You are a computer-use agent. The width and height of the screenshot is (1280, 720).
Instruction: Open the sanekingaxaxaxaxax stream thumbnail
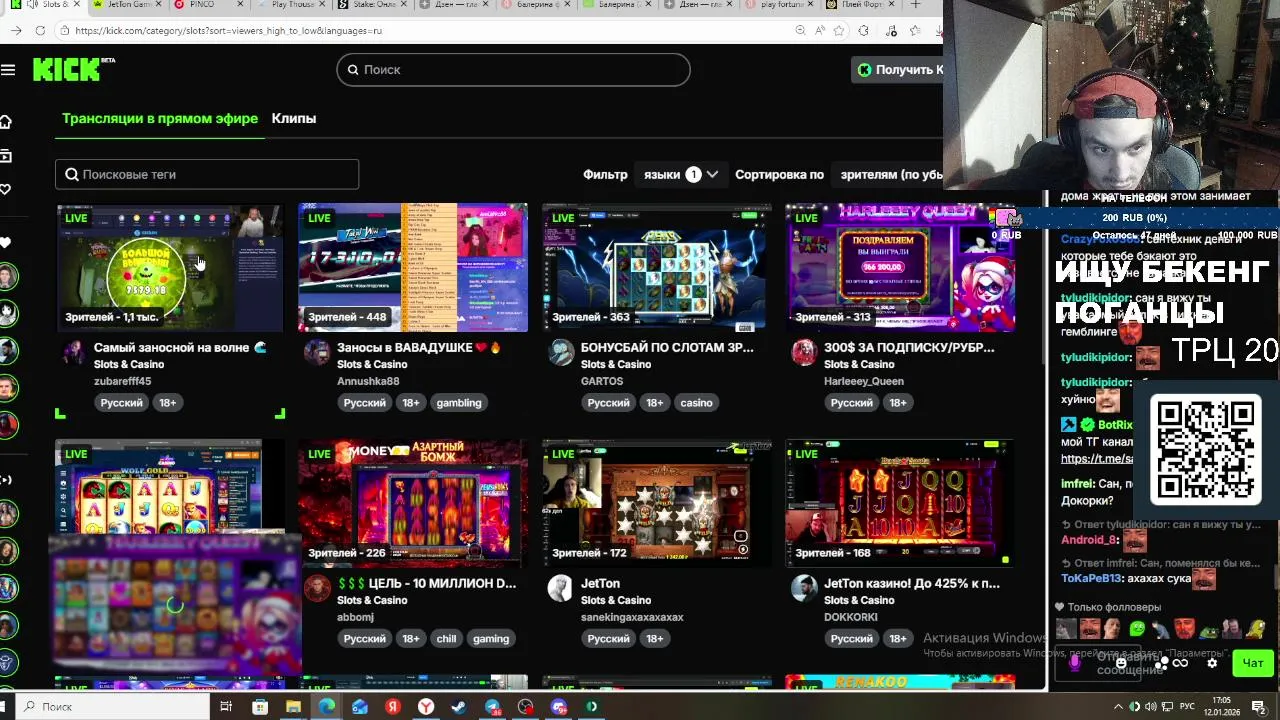(x=656, y=503)
